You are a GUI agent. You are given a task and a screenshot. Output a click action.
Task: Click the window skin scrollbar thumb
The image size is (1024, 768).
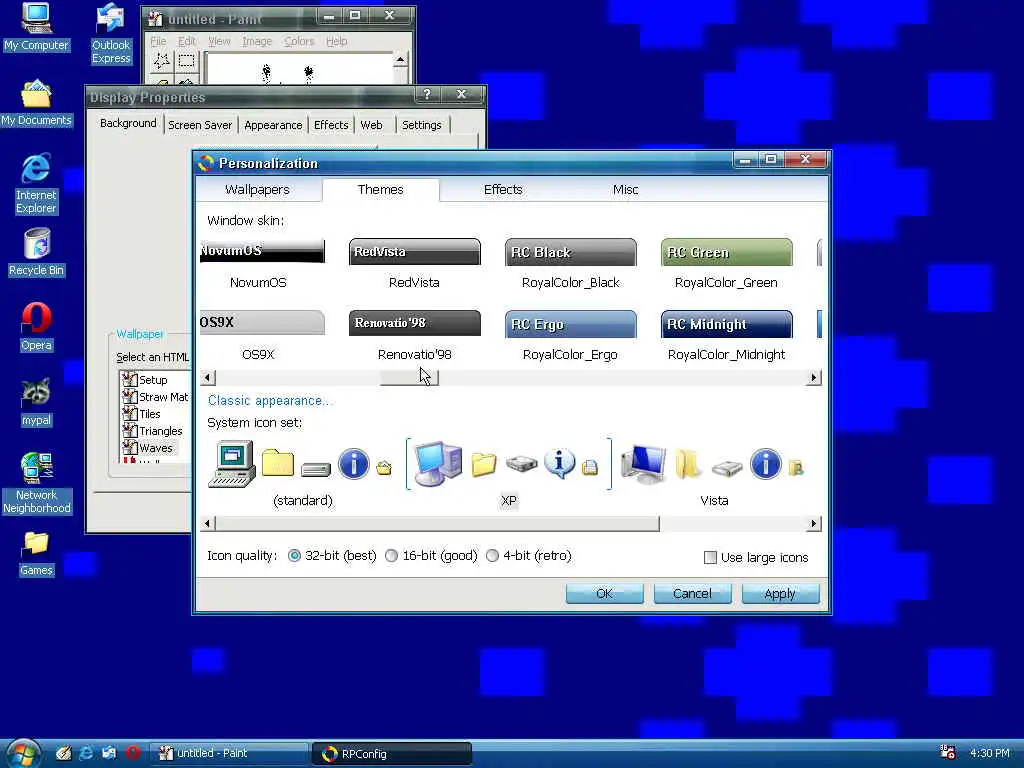(x=409, y=377)
